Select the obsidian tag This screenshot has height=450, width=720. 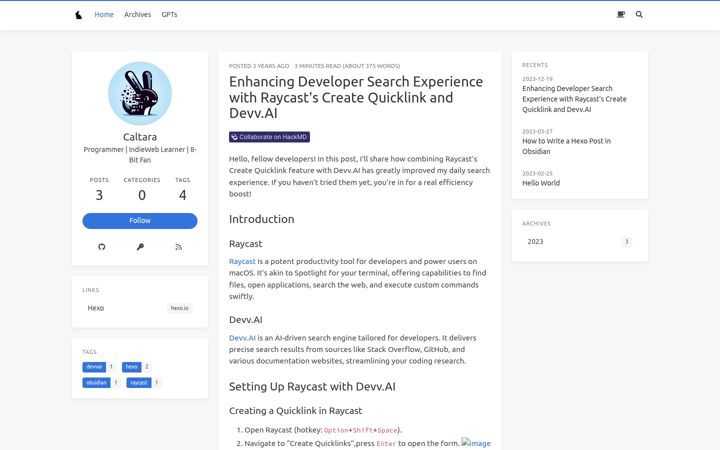point(96,382)
